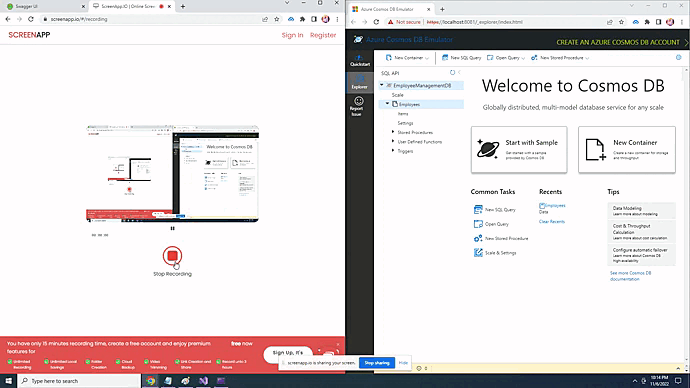
Task: Click the screen recording preview thumbnail
Action: (x=172, y=174)
